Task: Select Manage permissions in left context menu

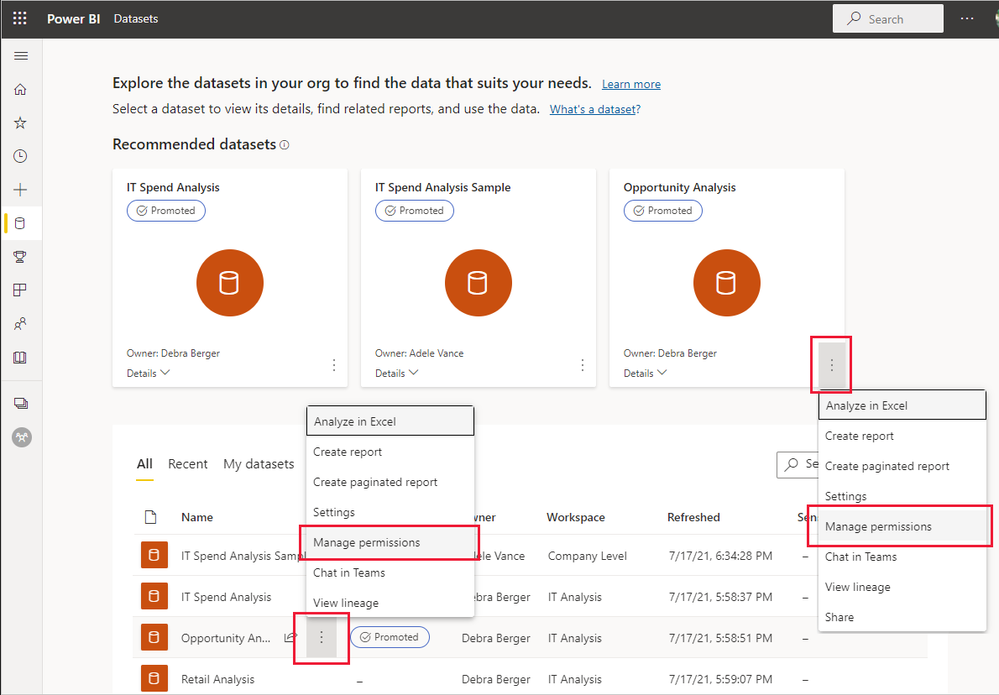Action: [390, 542]
